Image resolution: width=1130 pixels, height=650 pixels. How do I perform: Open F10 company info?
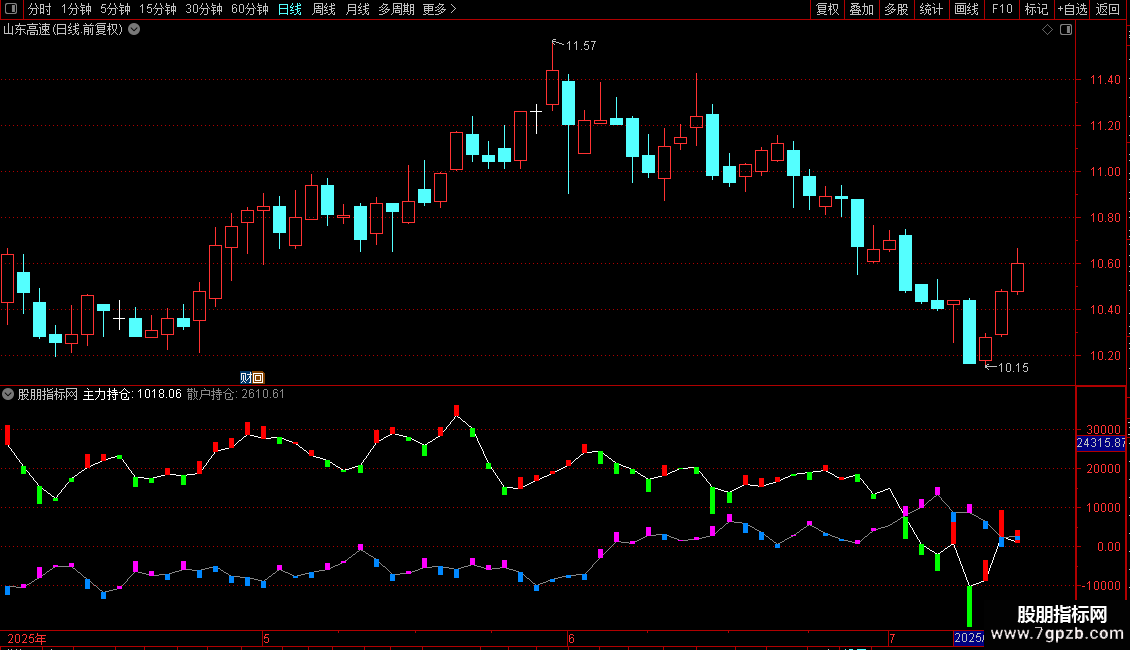(x=1002, y=9)
